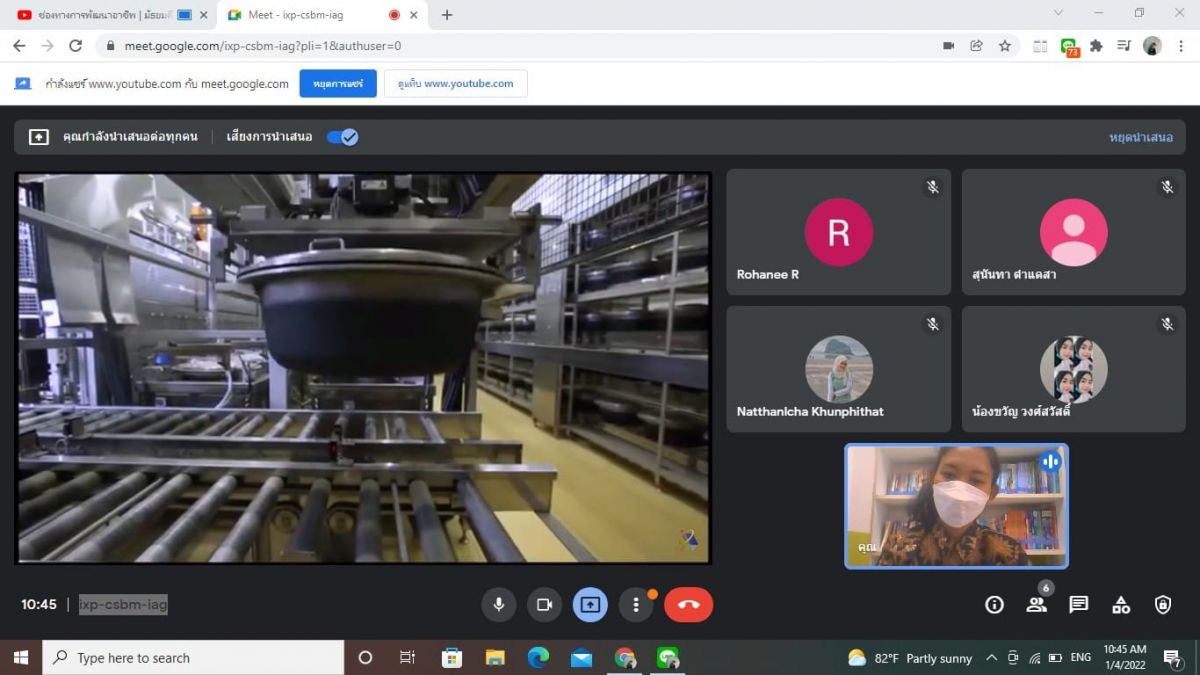Image resolution: width=1200 pixels, height=675 pixels.
Task: Turn off the camera
Action: (x=544, y=604)
